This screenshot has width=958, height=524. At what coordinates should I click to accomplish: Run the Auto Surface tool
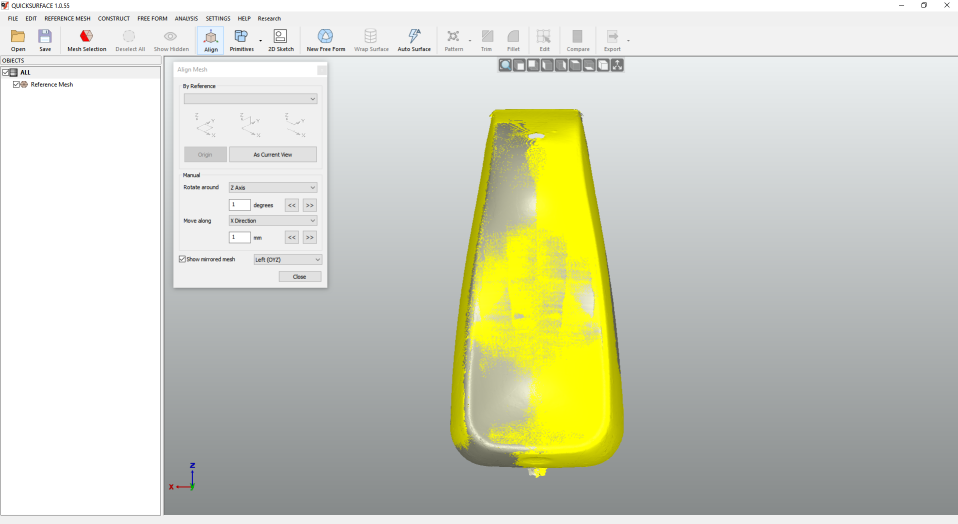point(414,40)
